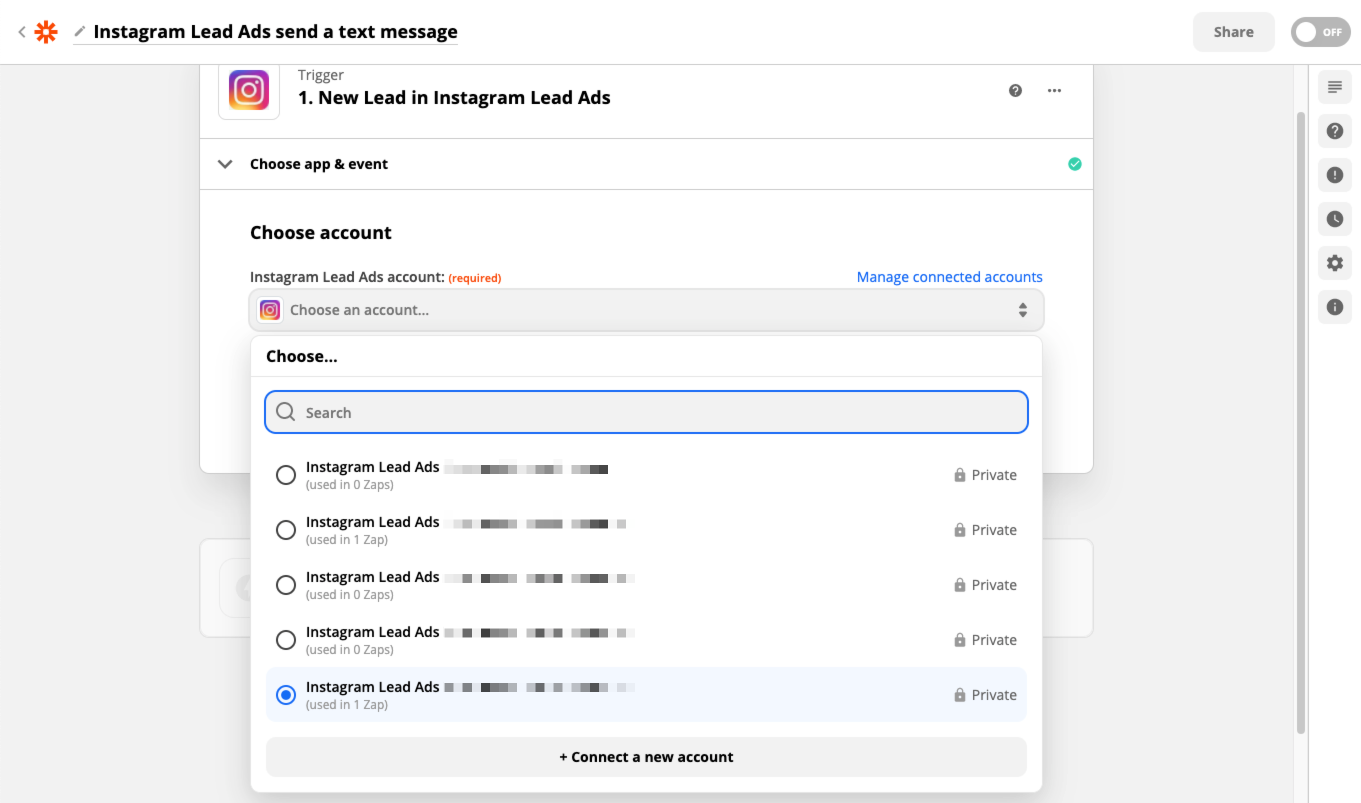
Task: Open the settings gear sidebar icon
Action: (x=1334, y=263)
